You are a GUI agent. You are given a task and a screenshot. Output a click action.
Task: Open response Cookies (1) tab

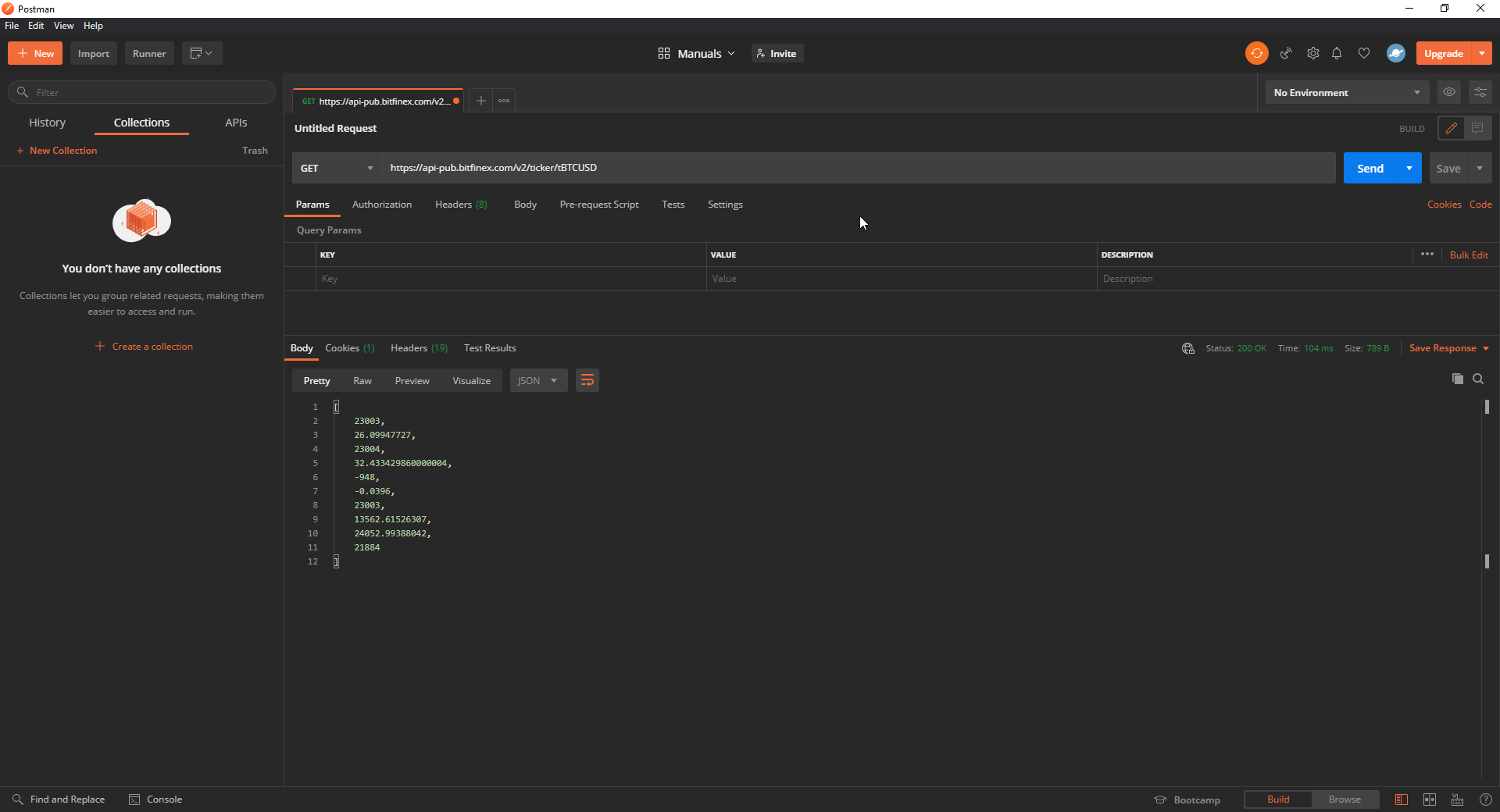(x=350, y=348)
